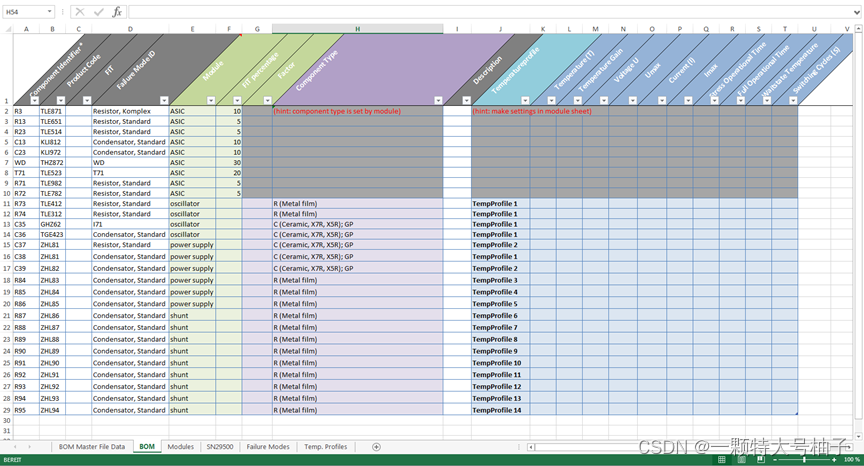Click inside the formula bar input
Image resolution: width=864 pixels, height=466 pixels.
click(490, 12)
